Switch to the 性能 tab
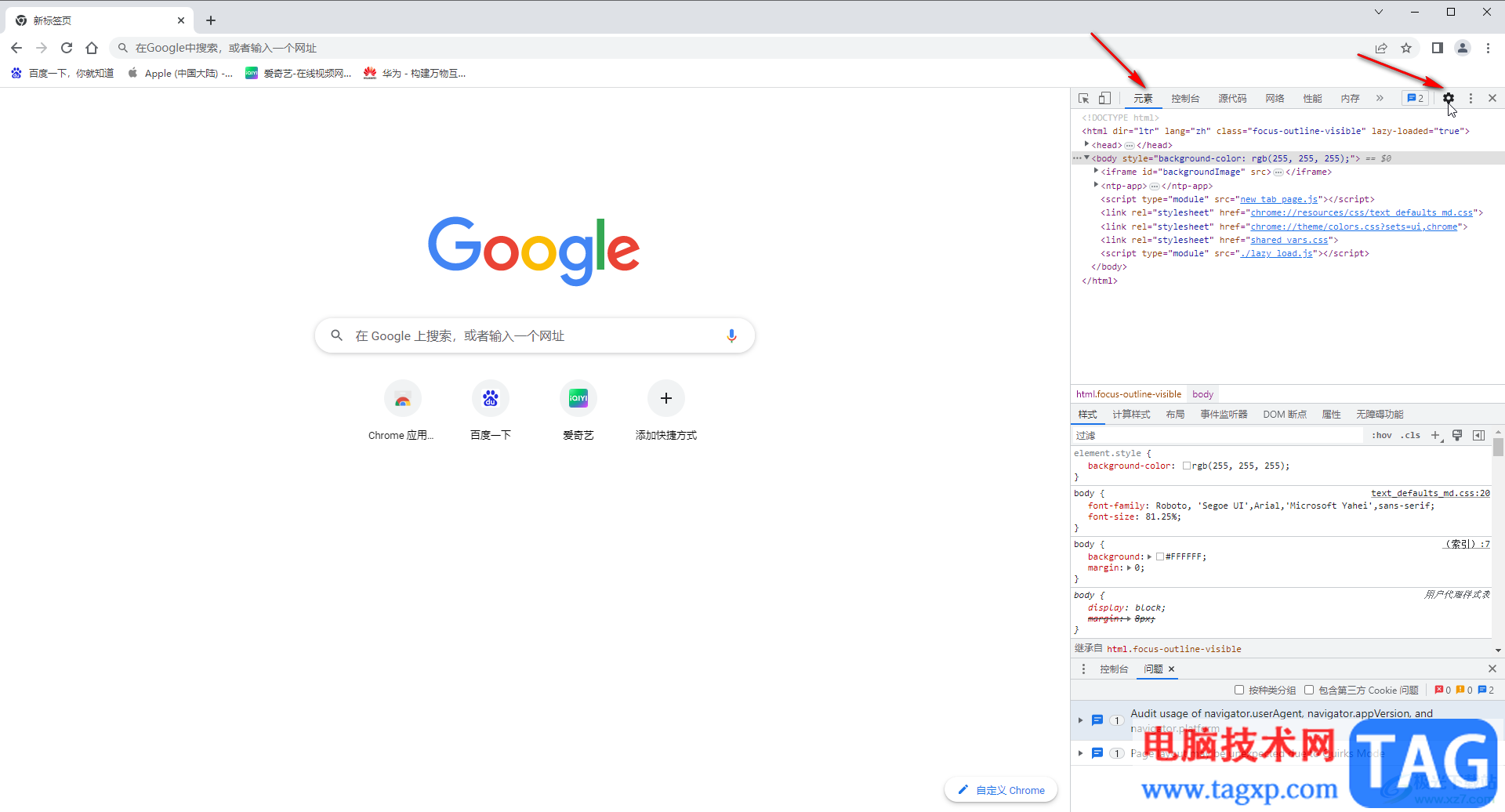 (1312, 99)
